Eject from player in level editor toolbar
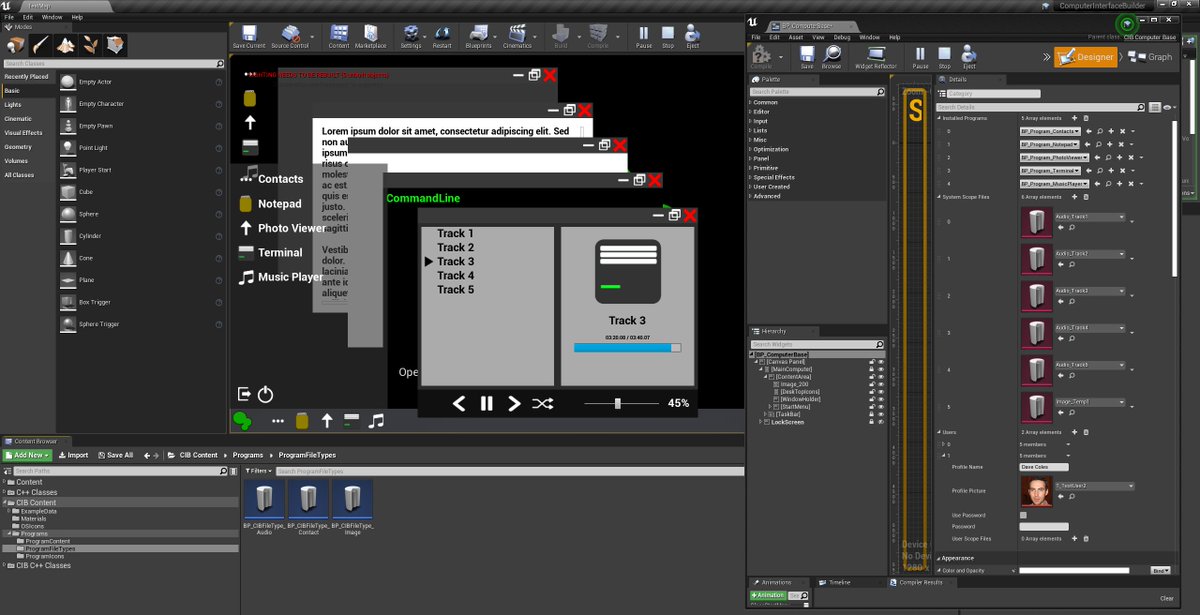This screenshot has height=615, width=1200. pyautogui.click(x=692, y=37)
